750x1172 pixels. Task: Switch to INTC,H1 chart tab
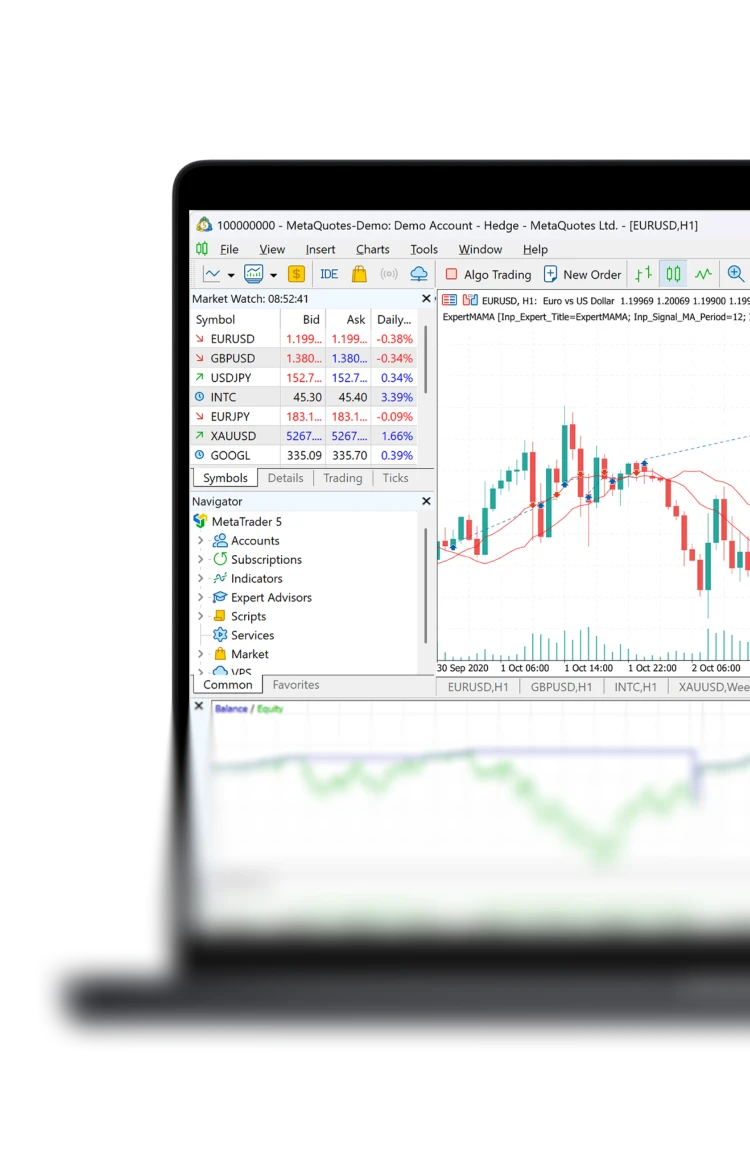(x=636, y=687)
